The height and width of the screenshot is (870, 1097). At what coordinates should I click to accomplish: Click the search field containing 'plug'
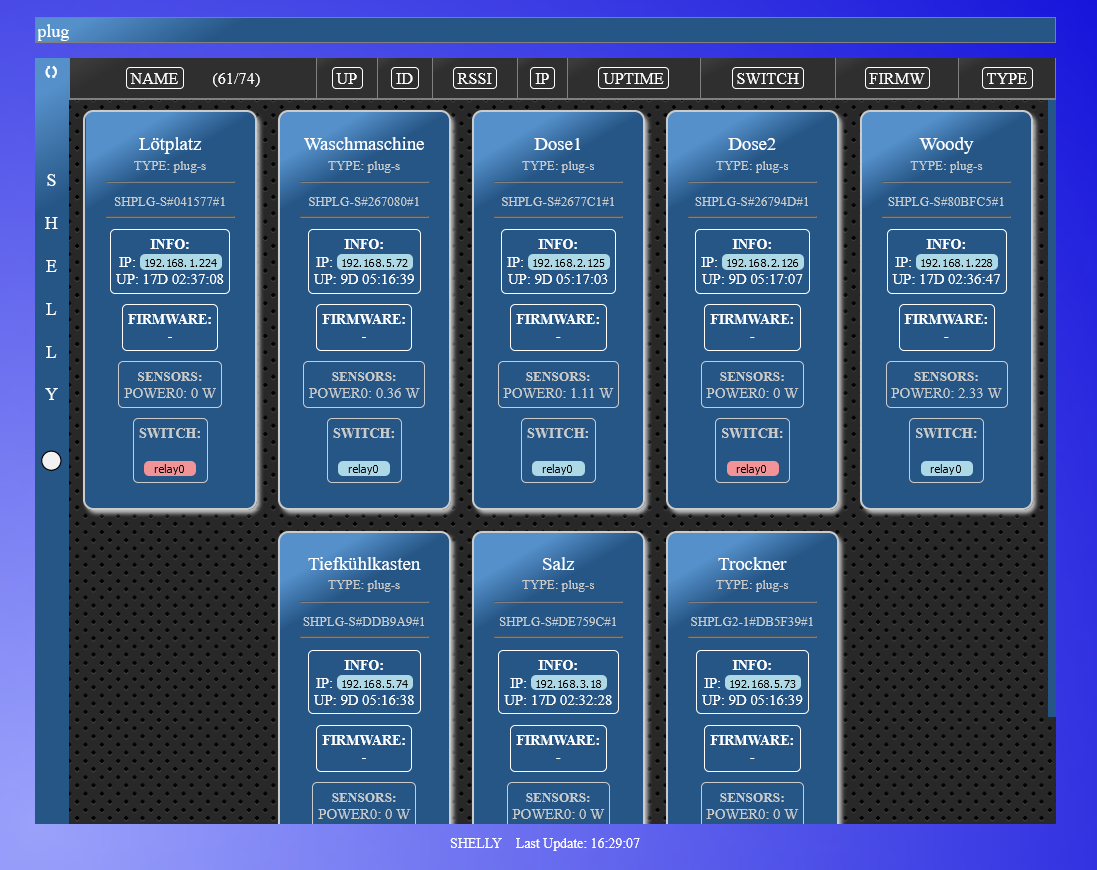pos(545,31)
